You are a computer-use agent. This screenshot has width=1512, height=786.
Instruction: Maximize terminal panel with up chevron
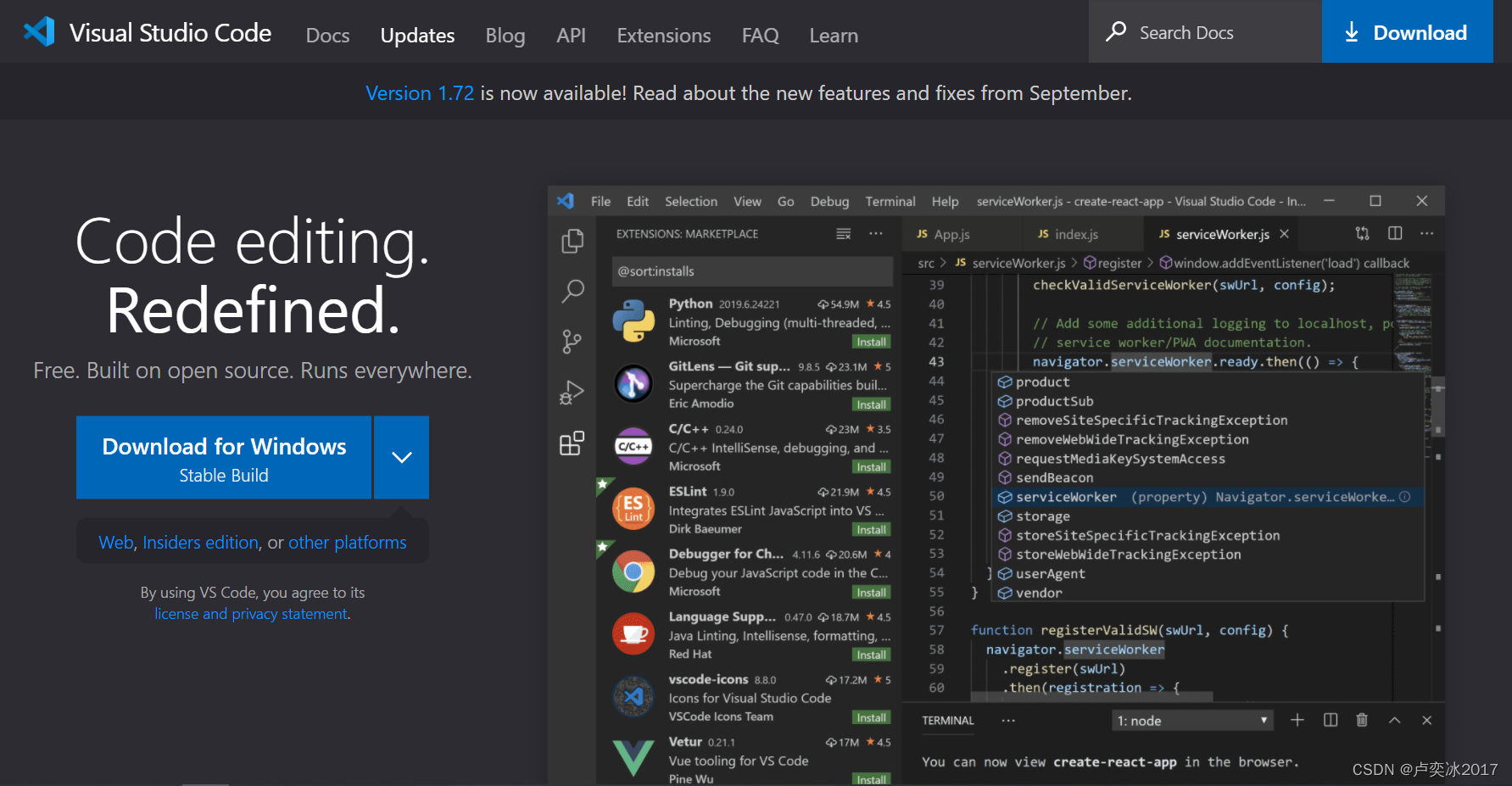pyautogui.click(x=1394, y=720)
